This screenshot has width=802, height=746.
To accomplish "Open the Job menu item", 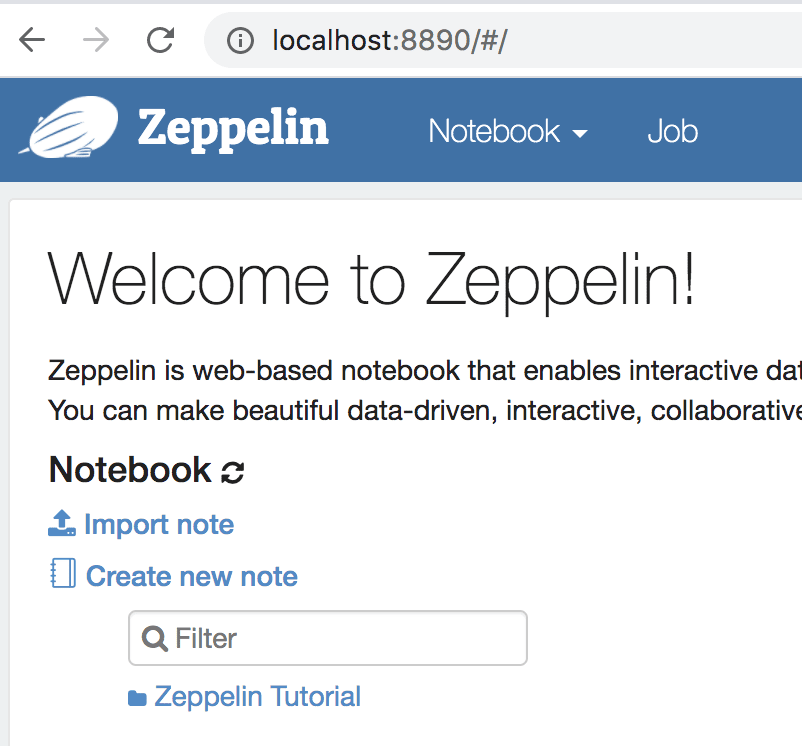I will tap(672, 131).
